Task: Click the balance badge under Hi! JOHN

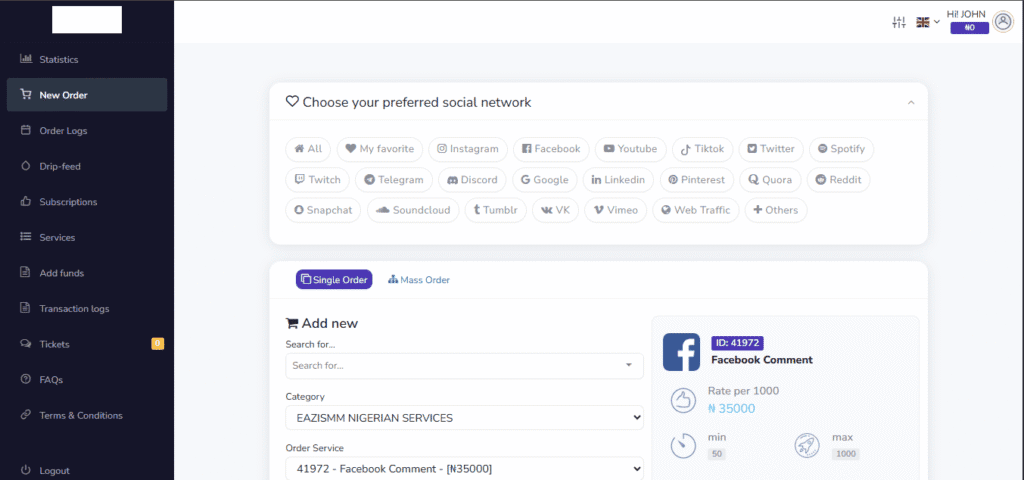Action: click(x=969, y=27)
